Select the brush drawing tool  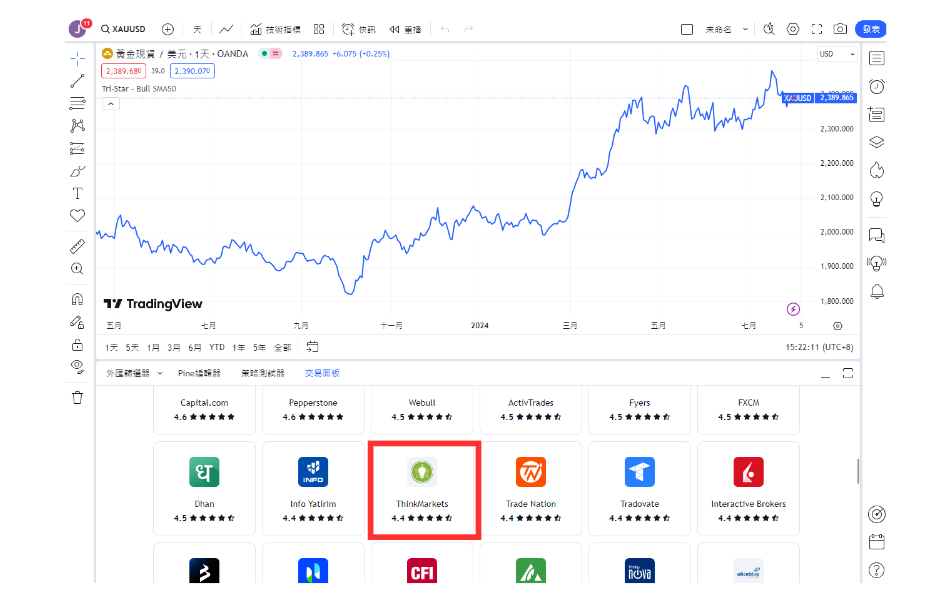pos(77,171)
